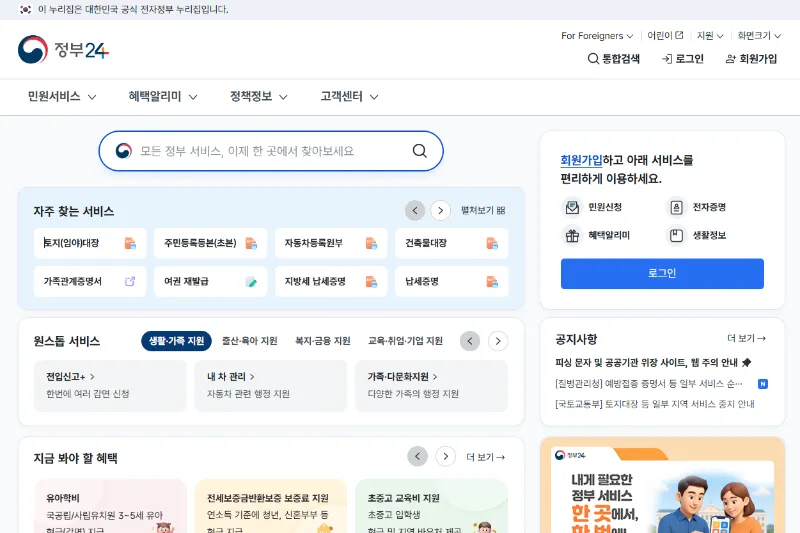This screenshot has height=533, width=800.
Task: Click the document icon in the 주민등록등본(초본) card
Action: point(251,243)
